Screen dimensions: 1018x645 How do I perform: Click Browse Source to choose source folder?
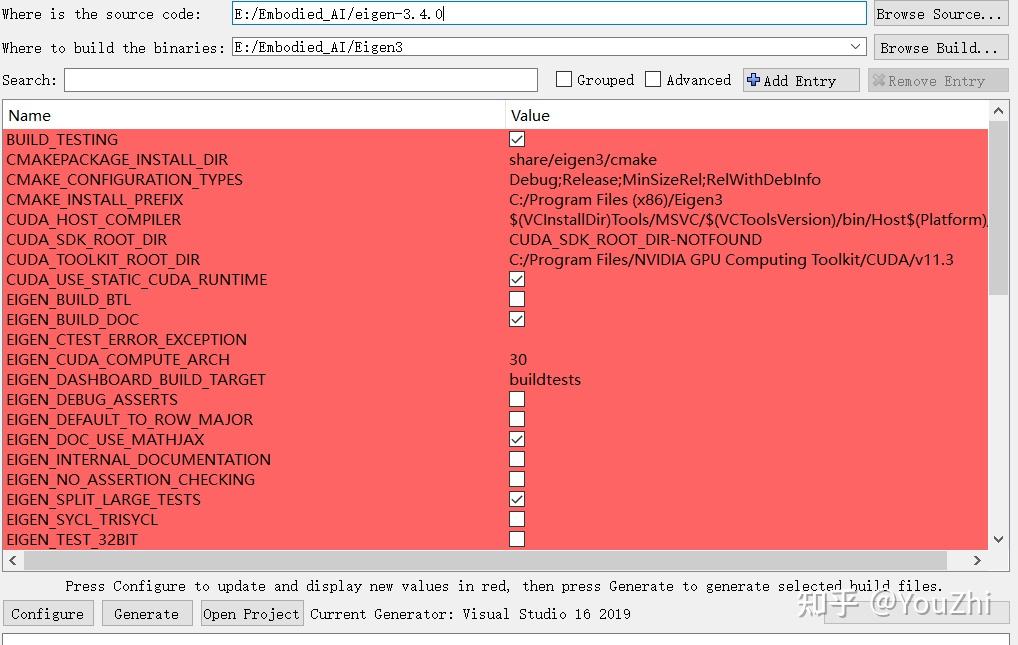pyautogui.click(x=940, y=13)
